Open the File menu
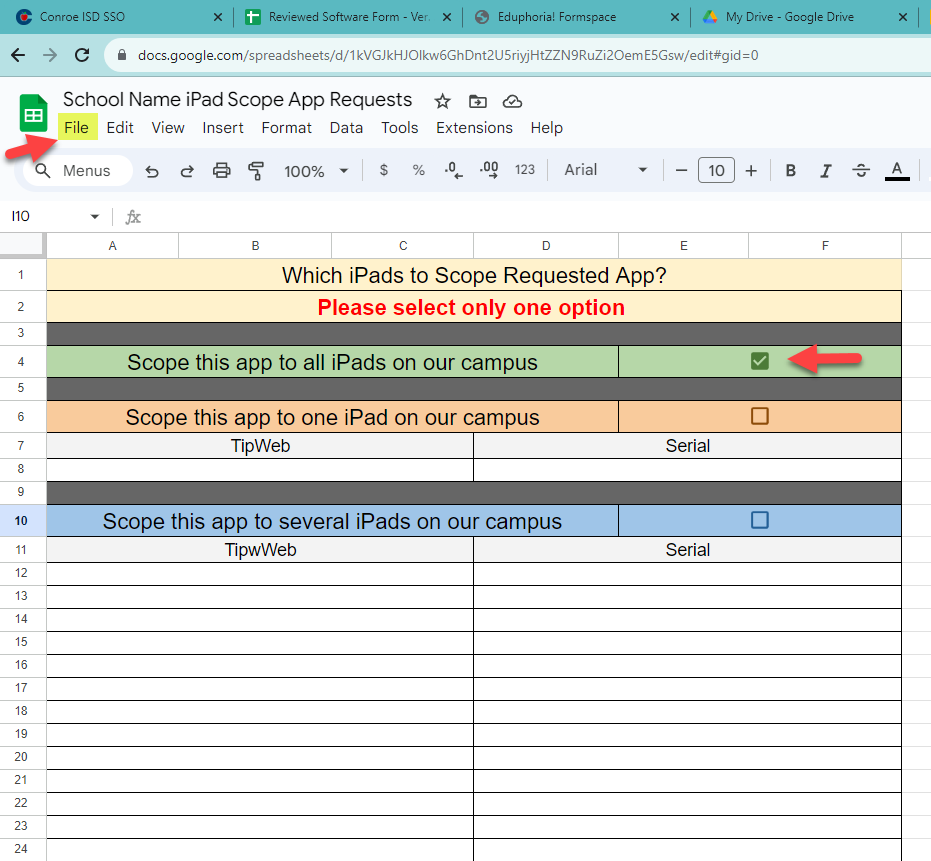Image resolution: width=931 pixels, height=861 pixels. pos(77,127)
